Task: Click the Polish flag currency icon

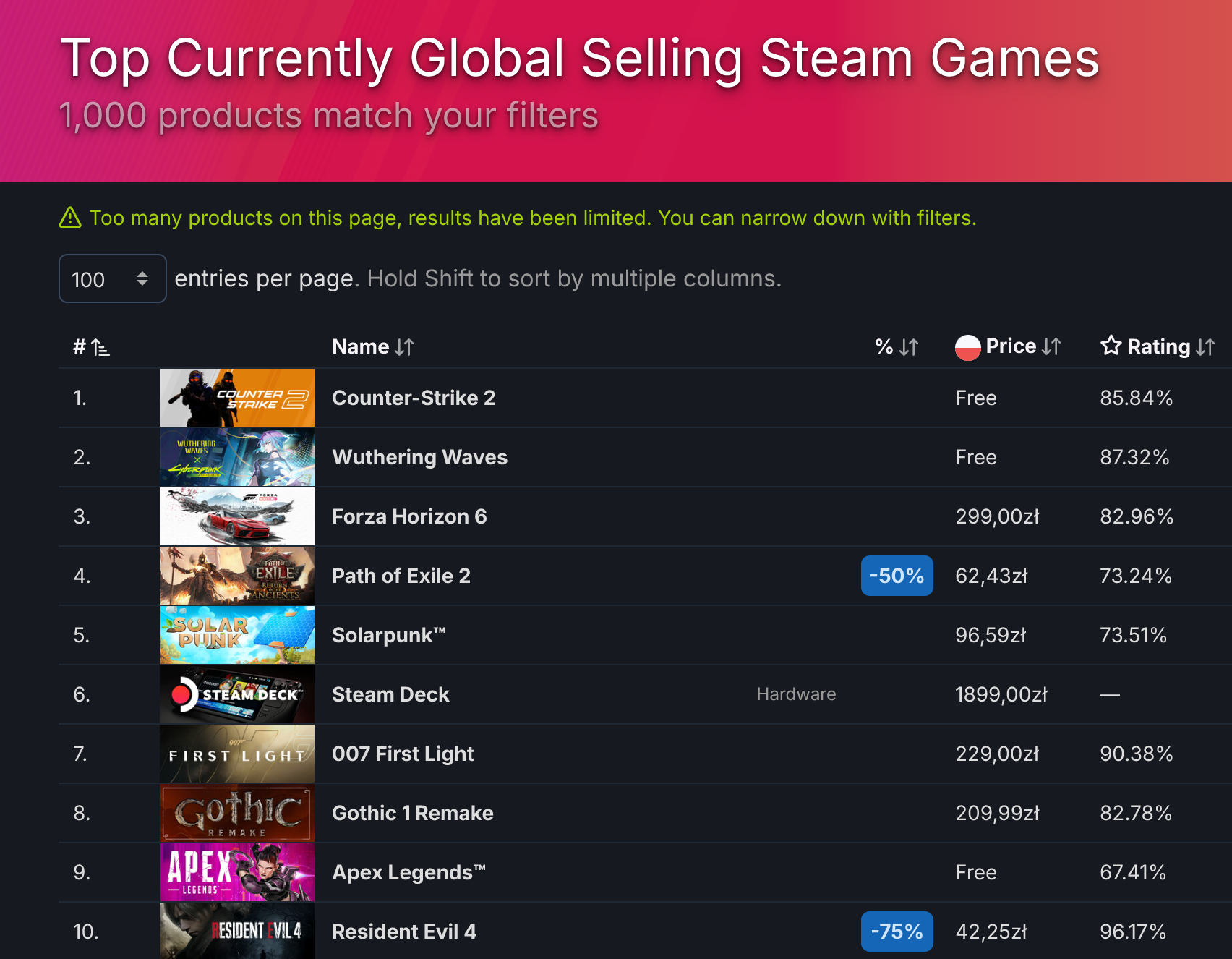Action: coord(967,348)
